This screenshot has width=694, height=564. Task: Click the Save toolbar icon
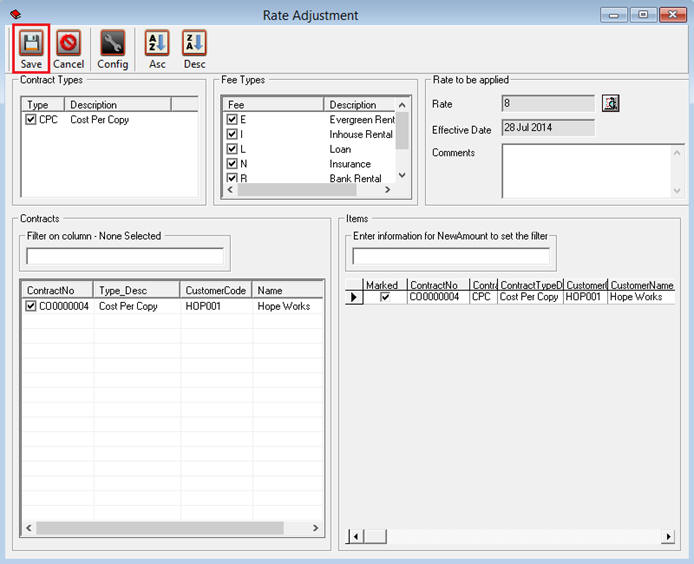pyautogui.click(x=31, y=44)
